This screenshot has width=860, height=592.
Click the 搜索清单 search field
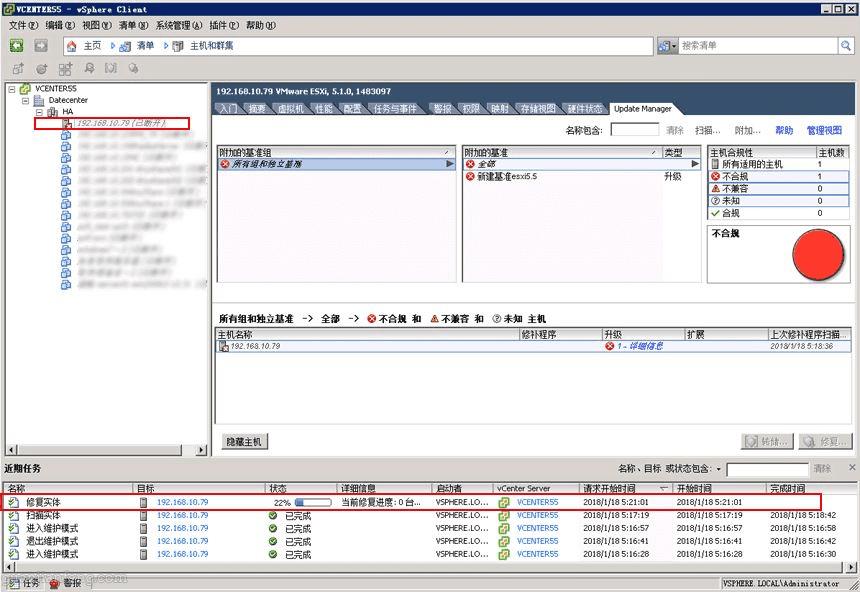757,46
